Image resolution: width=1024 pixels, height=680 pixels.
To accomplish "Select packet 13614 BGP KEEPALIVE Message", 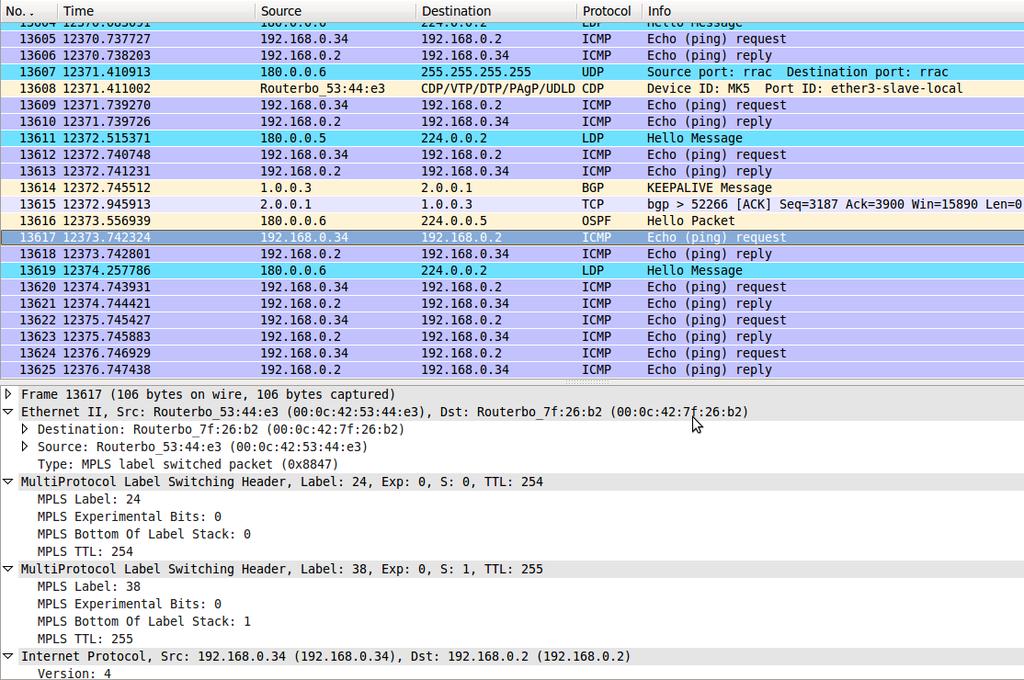I will click(512, 187).
